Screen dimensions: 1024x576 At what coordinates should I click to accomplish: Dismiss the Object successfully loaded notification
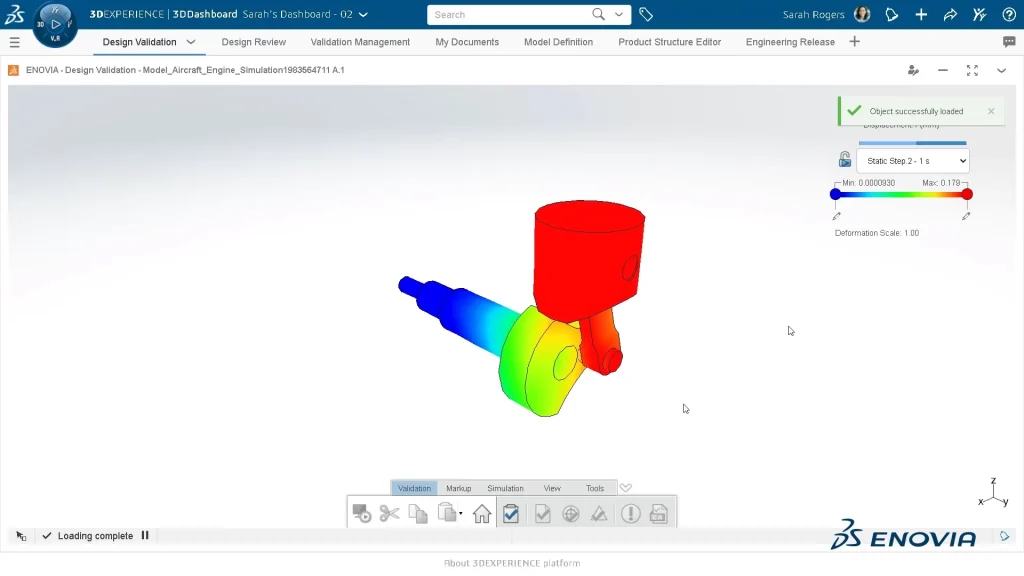tap(991, 111)
